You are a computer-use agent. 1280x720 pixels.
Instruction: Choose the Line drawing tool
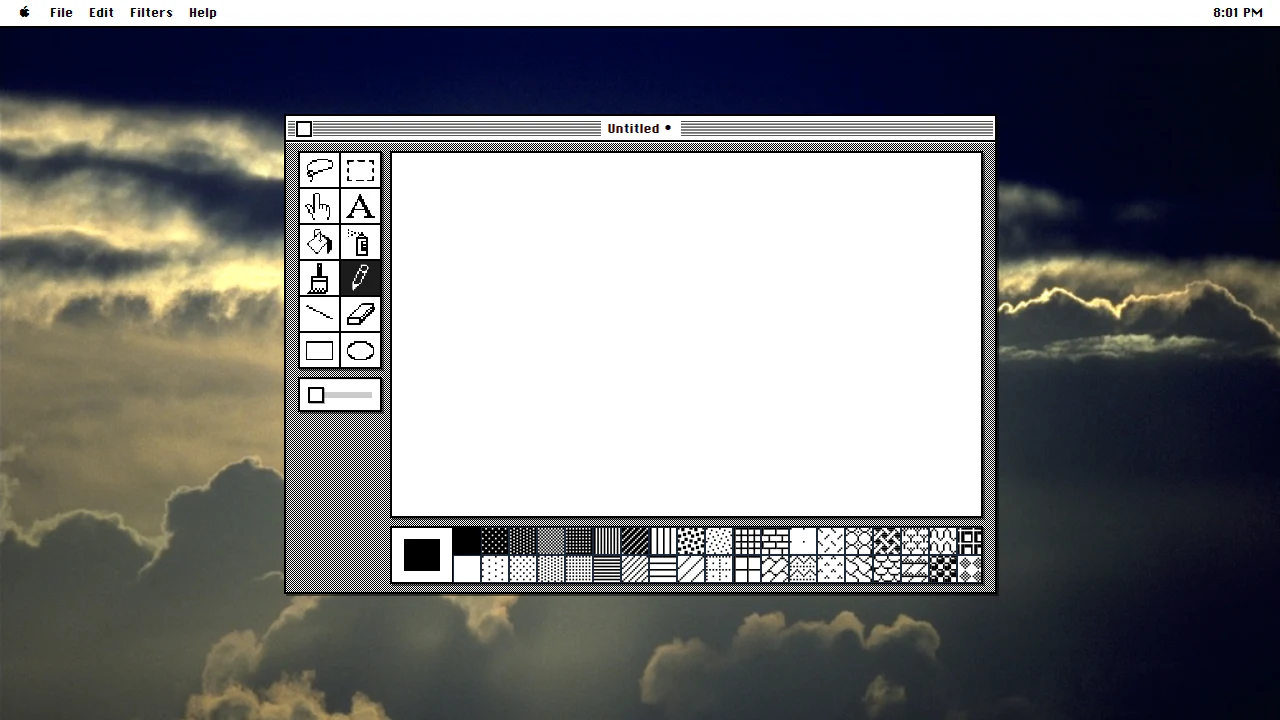pos(319,314)
